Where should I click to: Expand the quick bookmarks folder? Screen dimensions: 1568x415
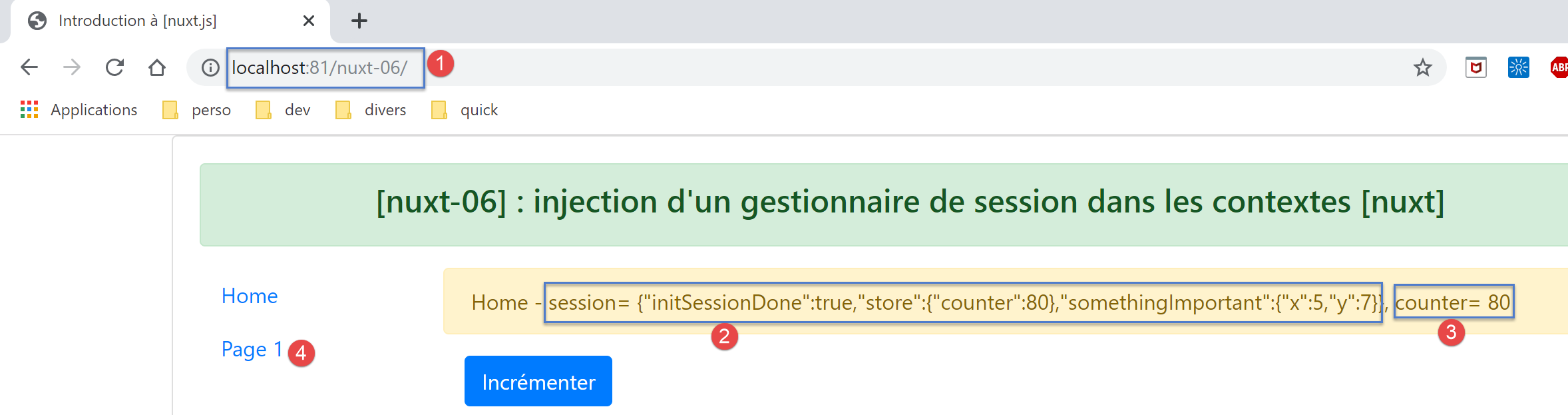(465, 110)
